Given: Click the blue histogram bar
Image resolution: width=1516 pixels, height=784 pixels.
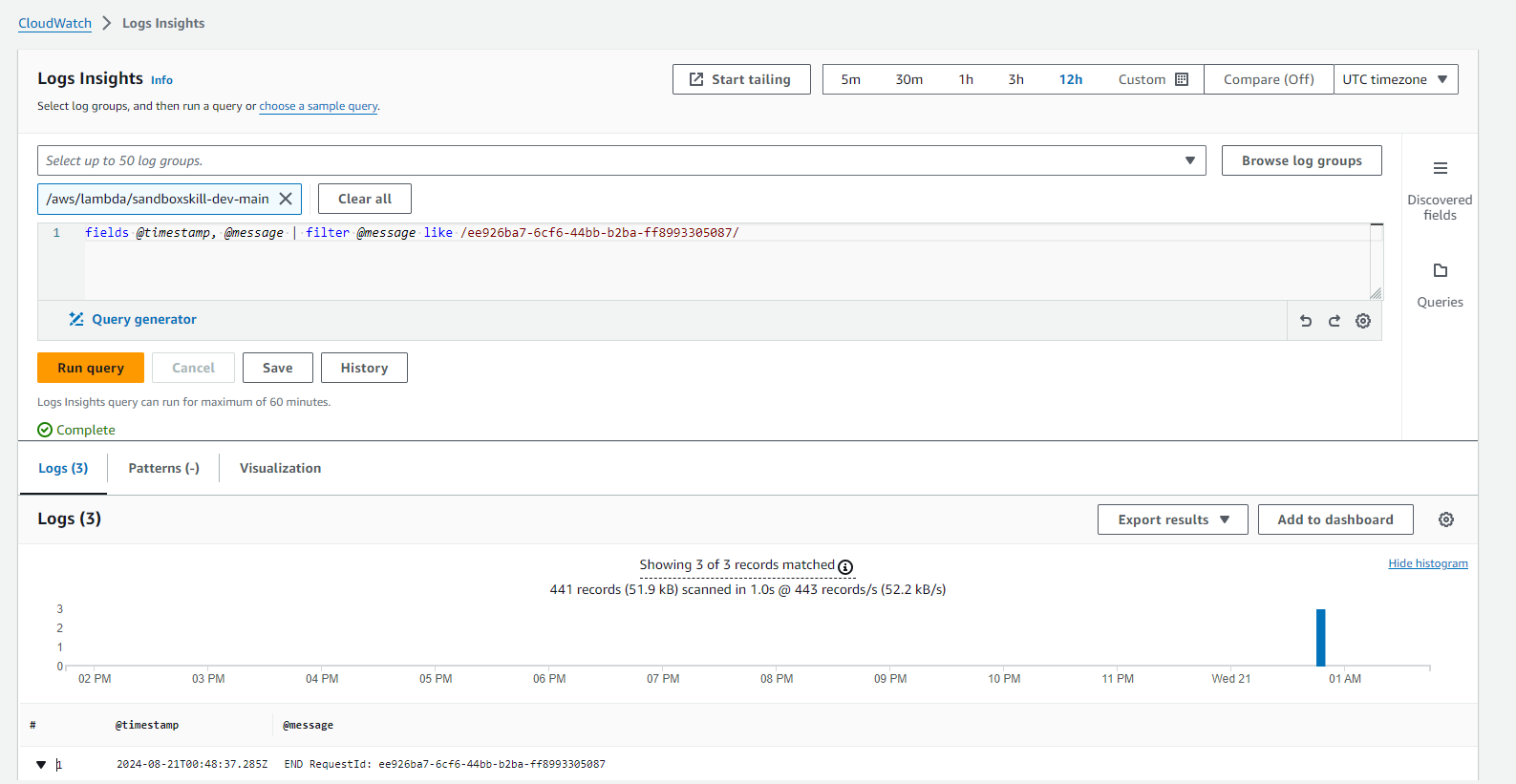Looking at the screenshot, I should 1321,637.
